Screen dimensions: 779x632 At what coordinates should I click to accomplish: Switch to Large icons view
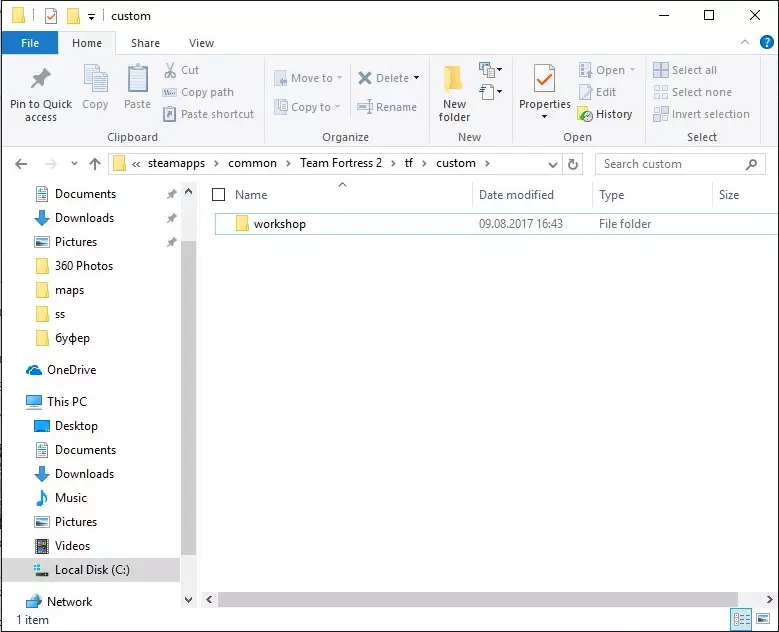tap(763, 619)
